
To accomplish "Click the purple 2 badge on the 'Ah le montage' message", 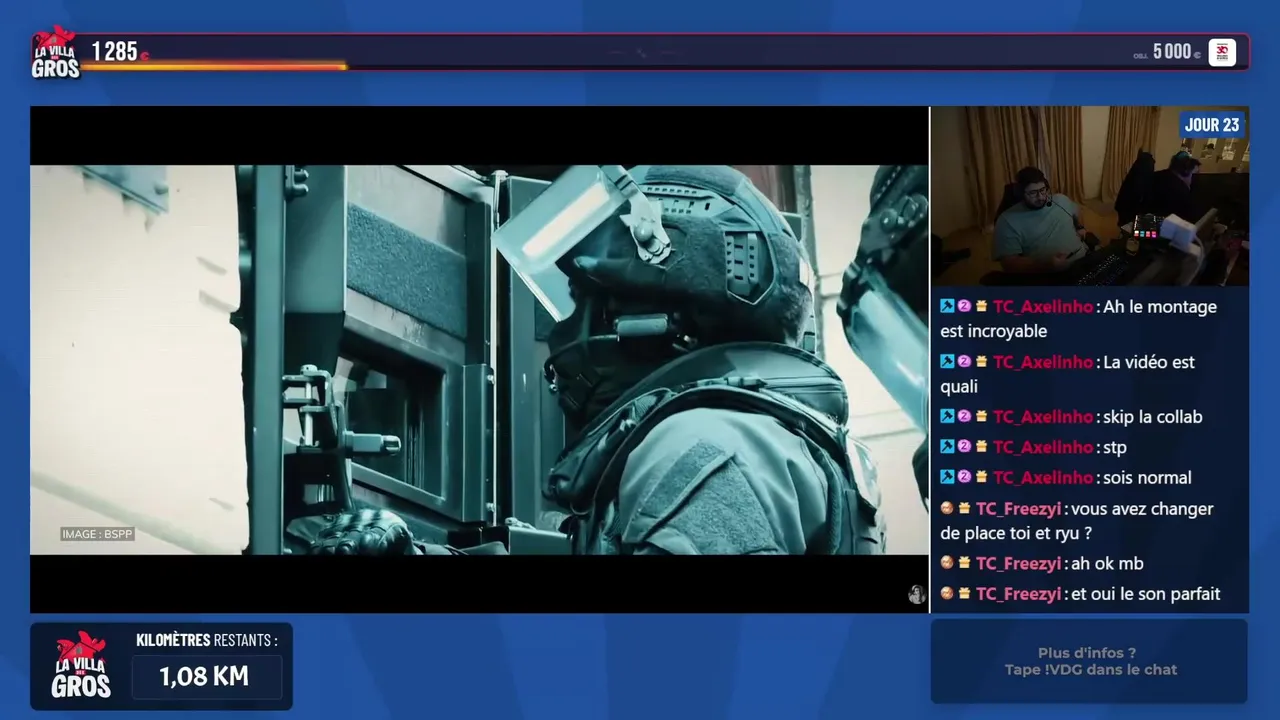I will click(964, 306).
